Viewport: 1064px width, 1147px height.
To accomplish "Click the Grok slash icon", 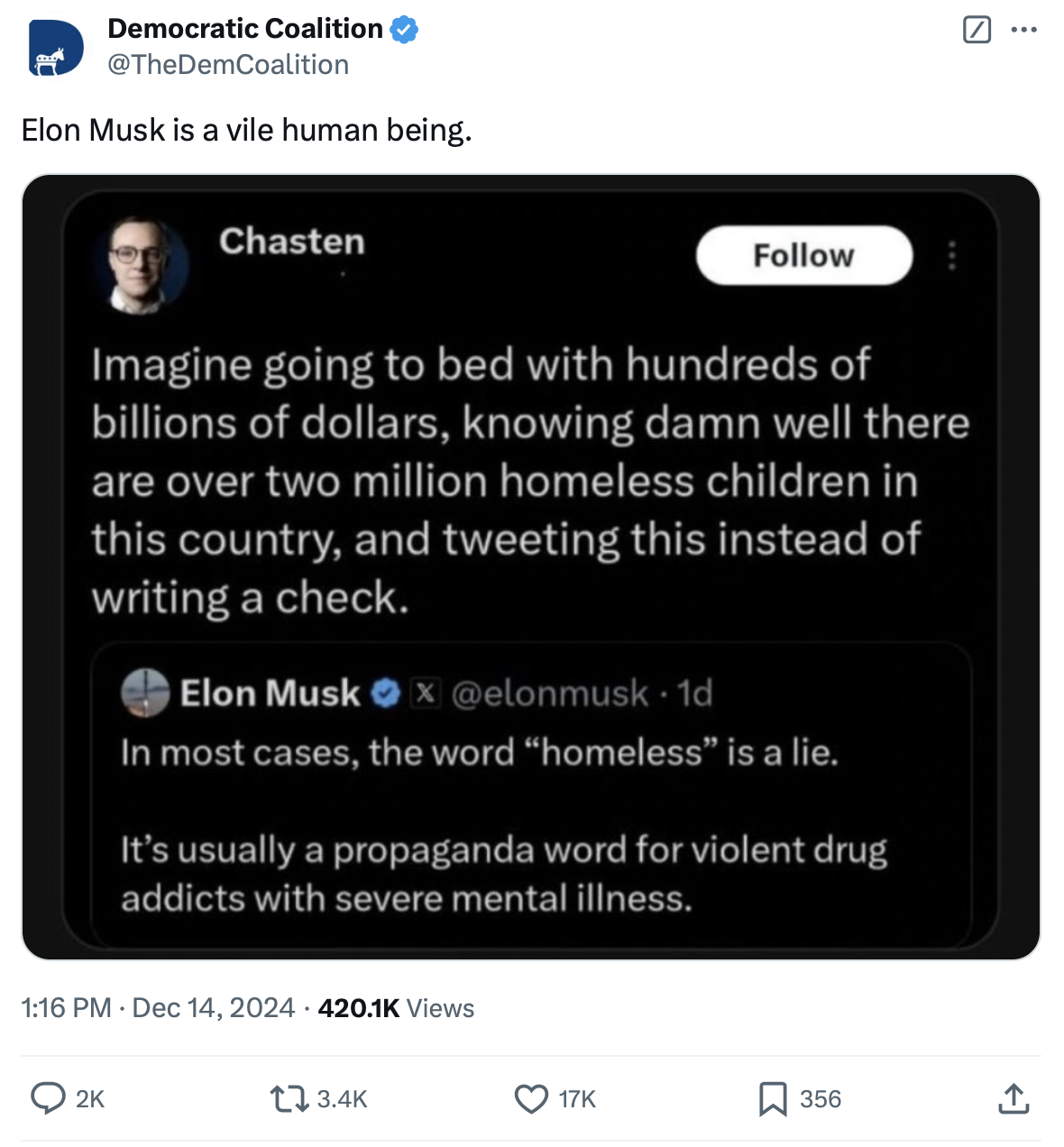I will (977, 30).
